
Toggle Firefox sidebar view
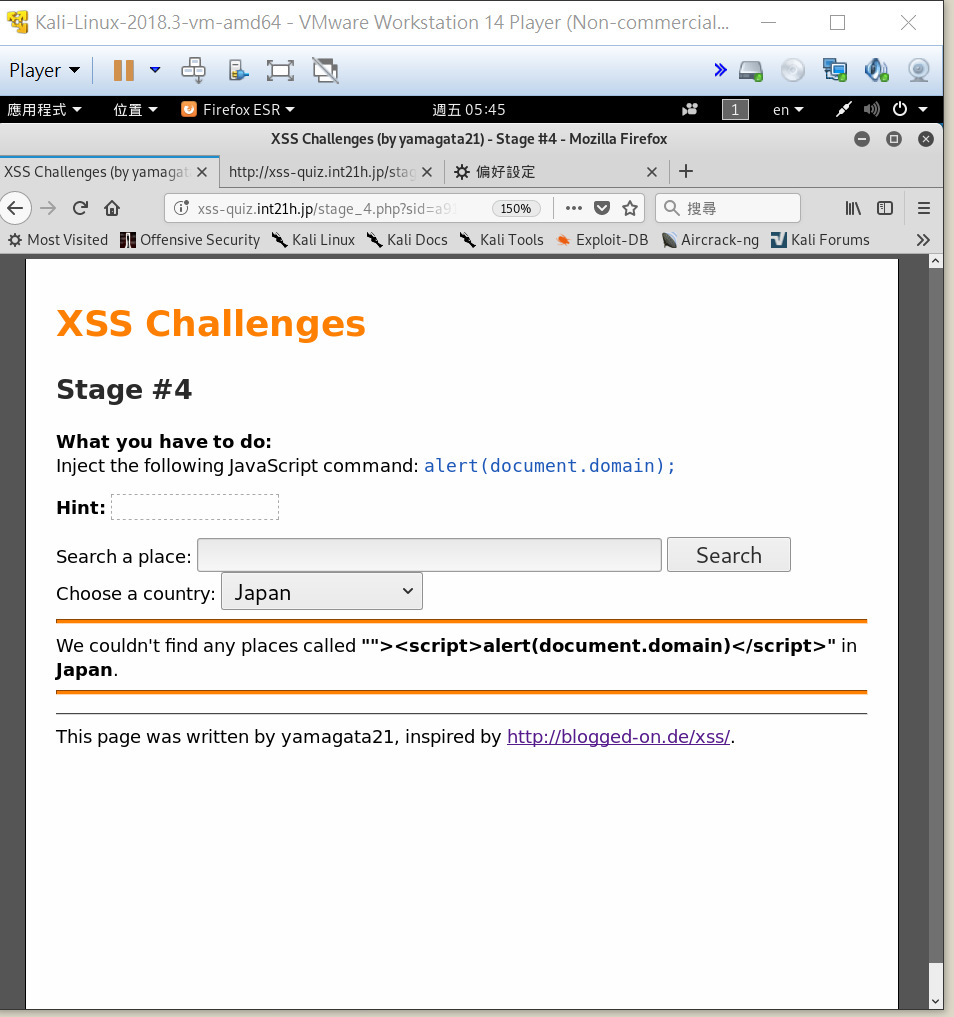885,208
